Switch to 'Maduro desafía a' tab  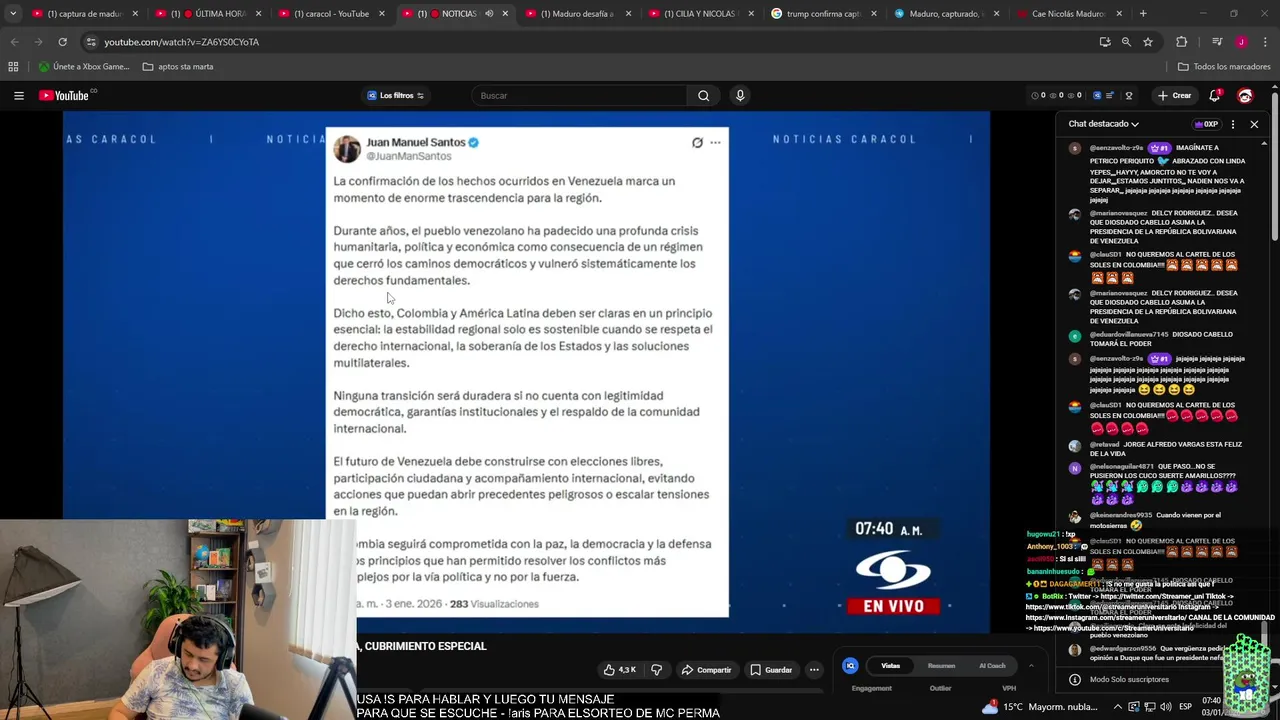577,14
